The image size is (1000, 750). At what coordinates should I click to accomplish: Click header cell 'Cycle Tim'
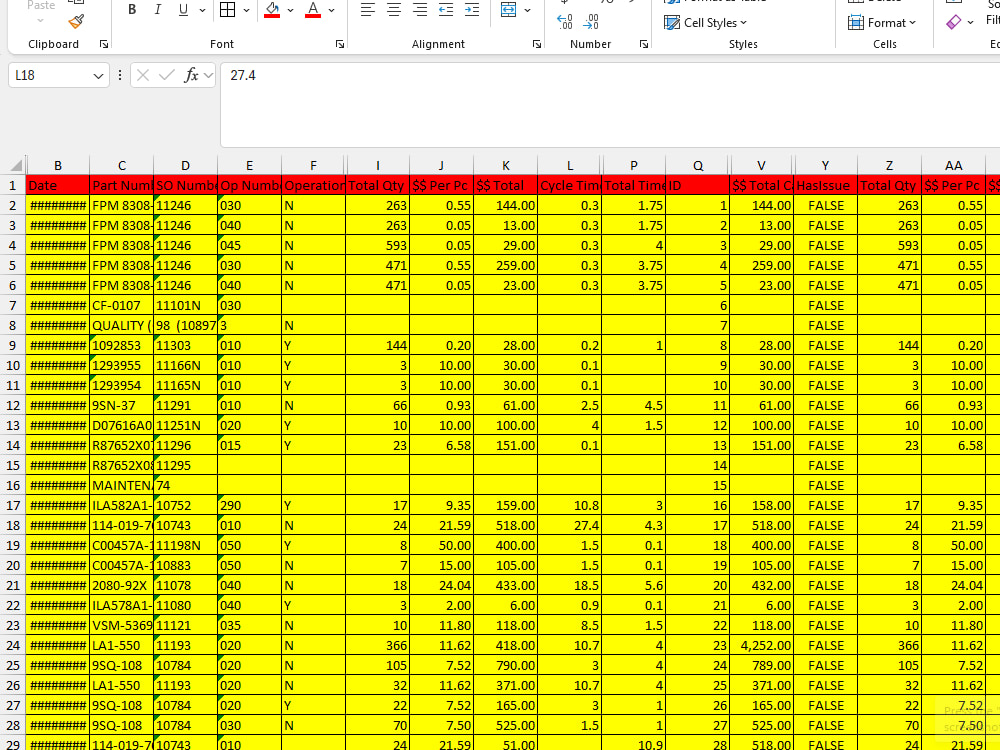click(570, 186)
